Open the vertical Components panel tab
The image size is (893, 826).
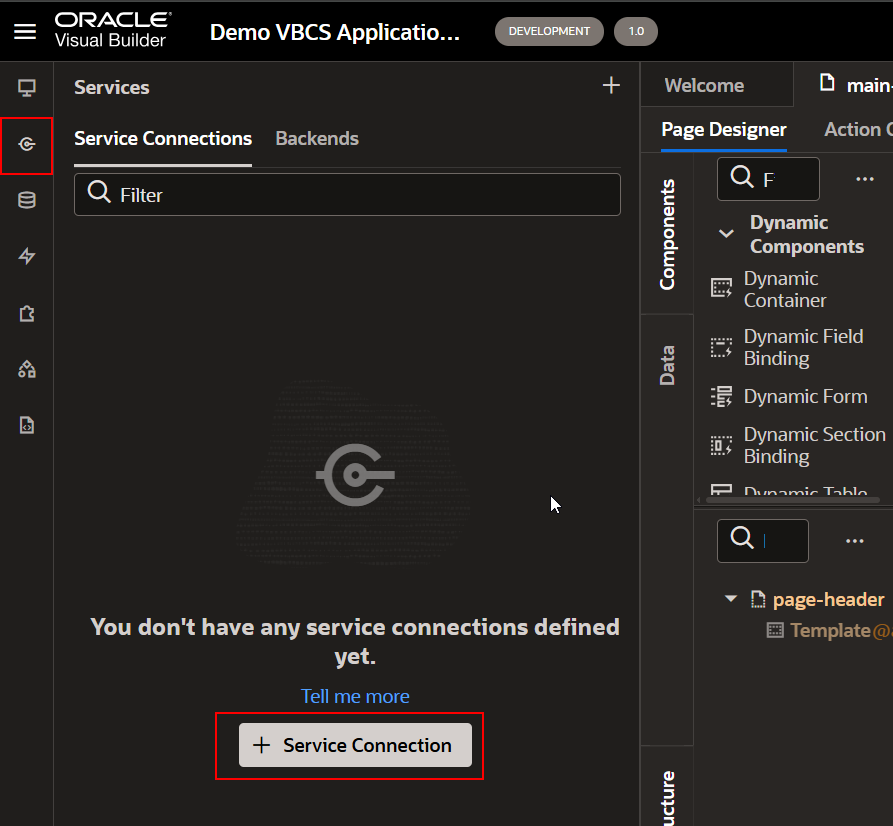click(667, 234)
